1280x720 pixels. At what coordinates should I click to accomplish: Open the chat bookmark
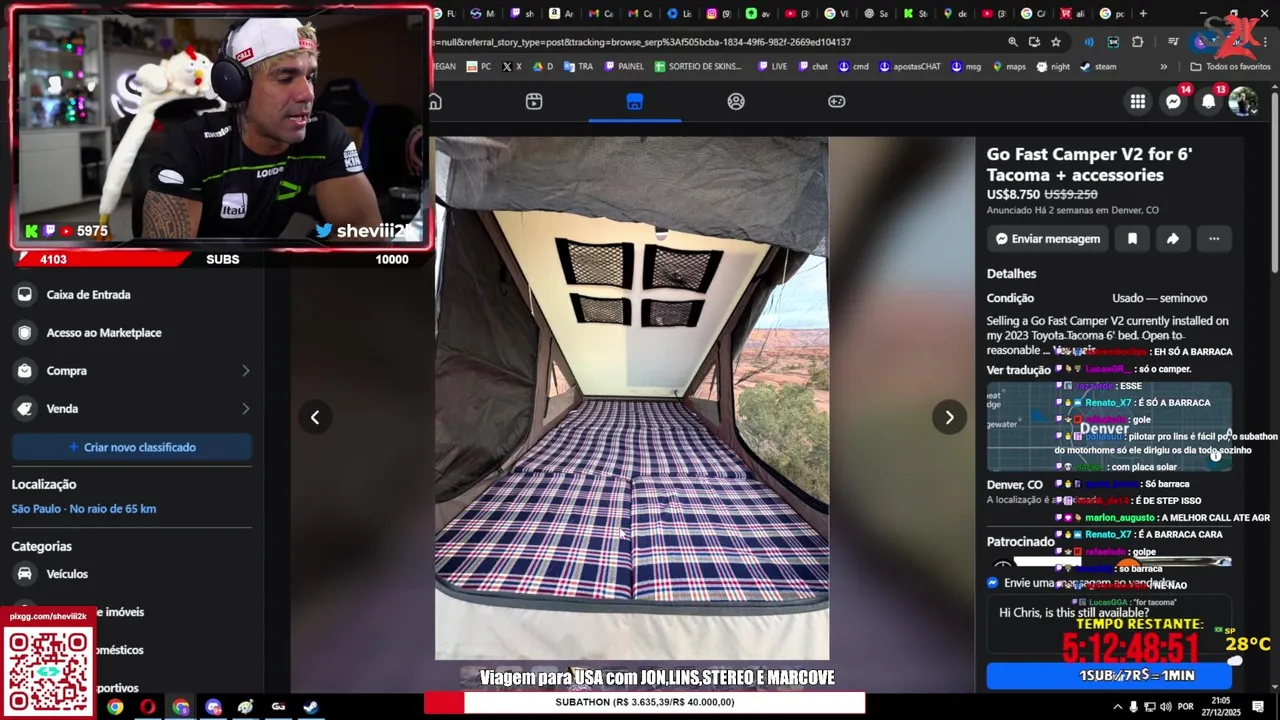click(x=812, y=67)
